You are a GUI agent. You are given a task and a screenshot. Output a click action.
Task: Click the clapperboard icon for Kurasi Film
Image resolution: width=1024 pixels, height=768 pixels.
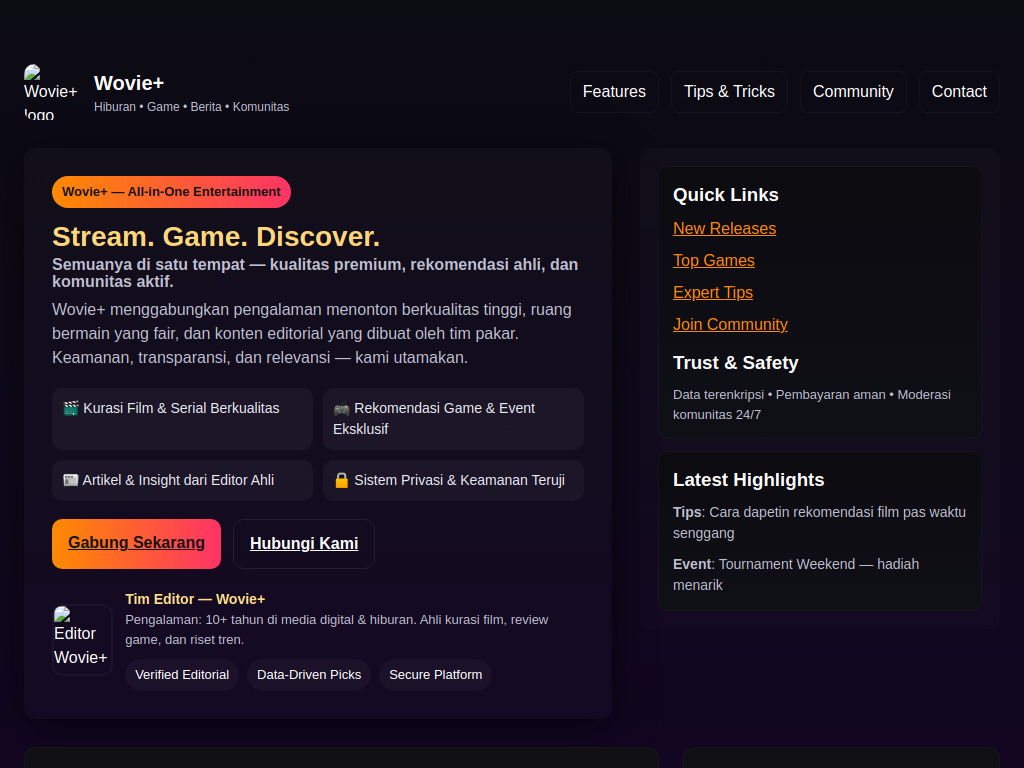click(x=71, y=408)
